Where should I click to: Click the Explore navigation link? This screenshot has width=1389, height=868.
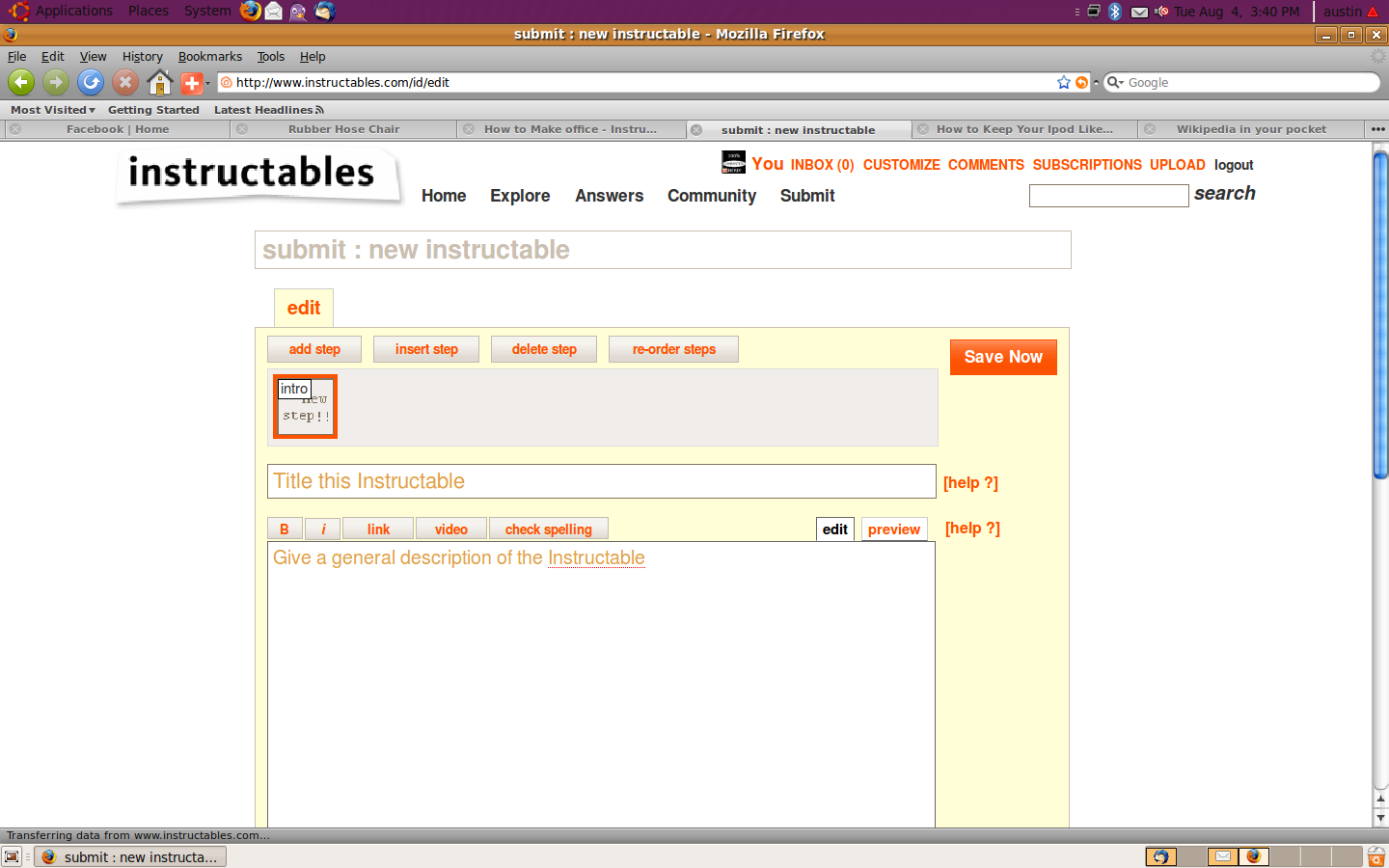[520, 196]
